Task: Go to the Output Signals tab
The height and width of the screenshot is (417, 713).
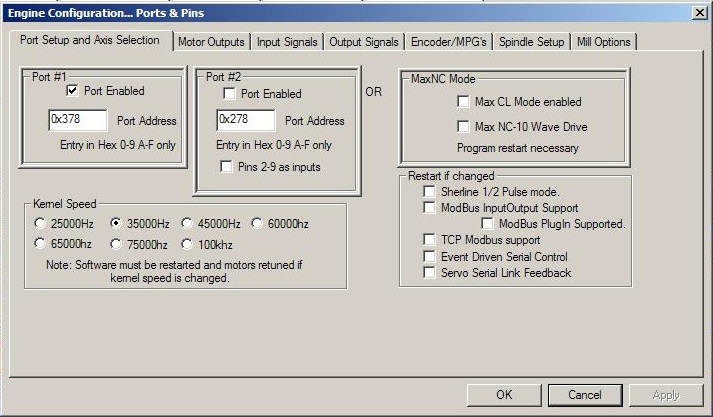Action: point(363,42)
